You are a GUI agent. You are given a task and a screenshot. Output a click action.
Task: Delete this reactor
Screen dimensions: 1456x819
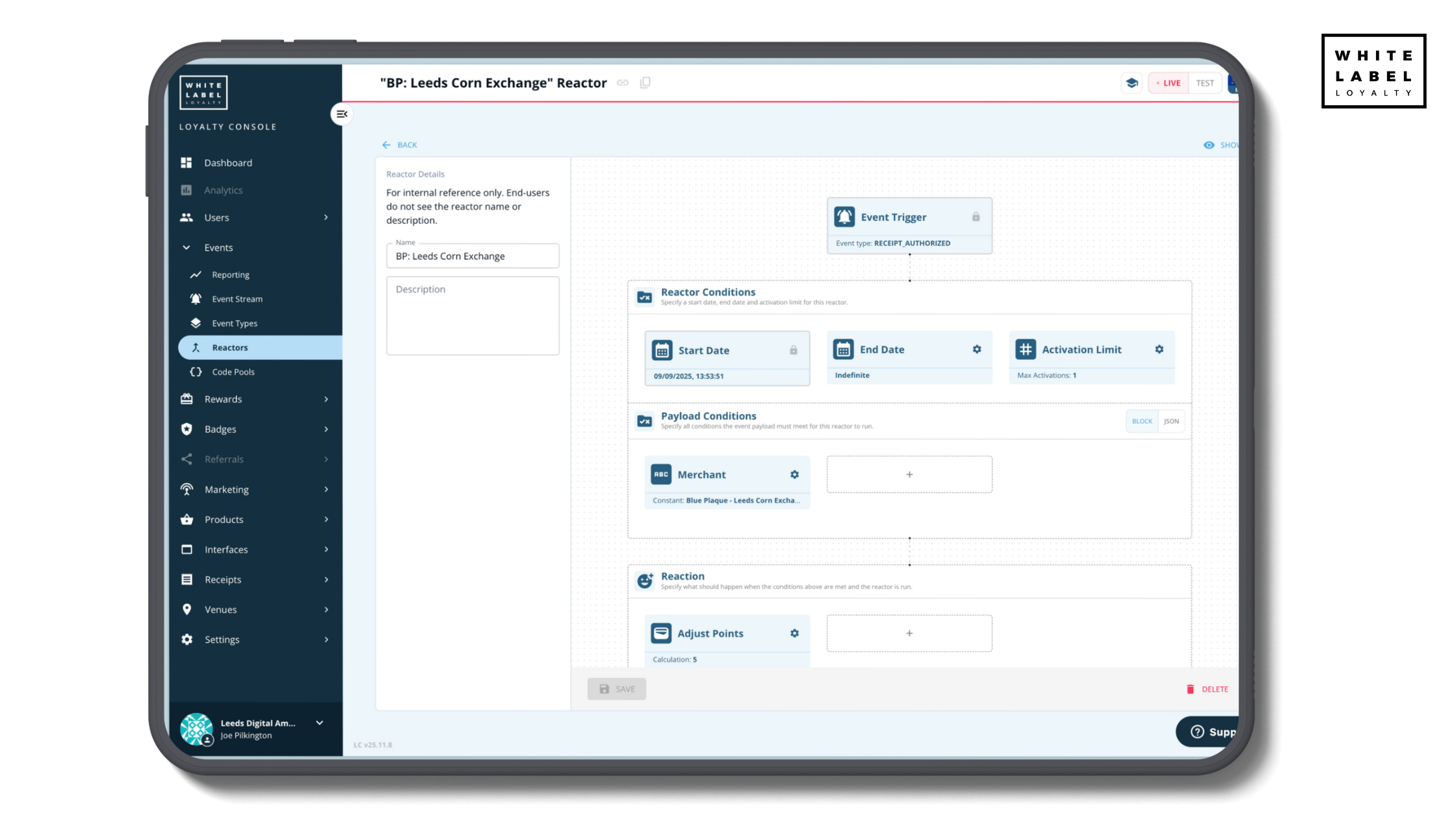[1208, 689]
